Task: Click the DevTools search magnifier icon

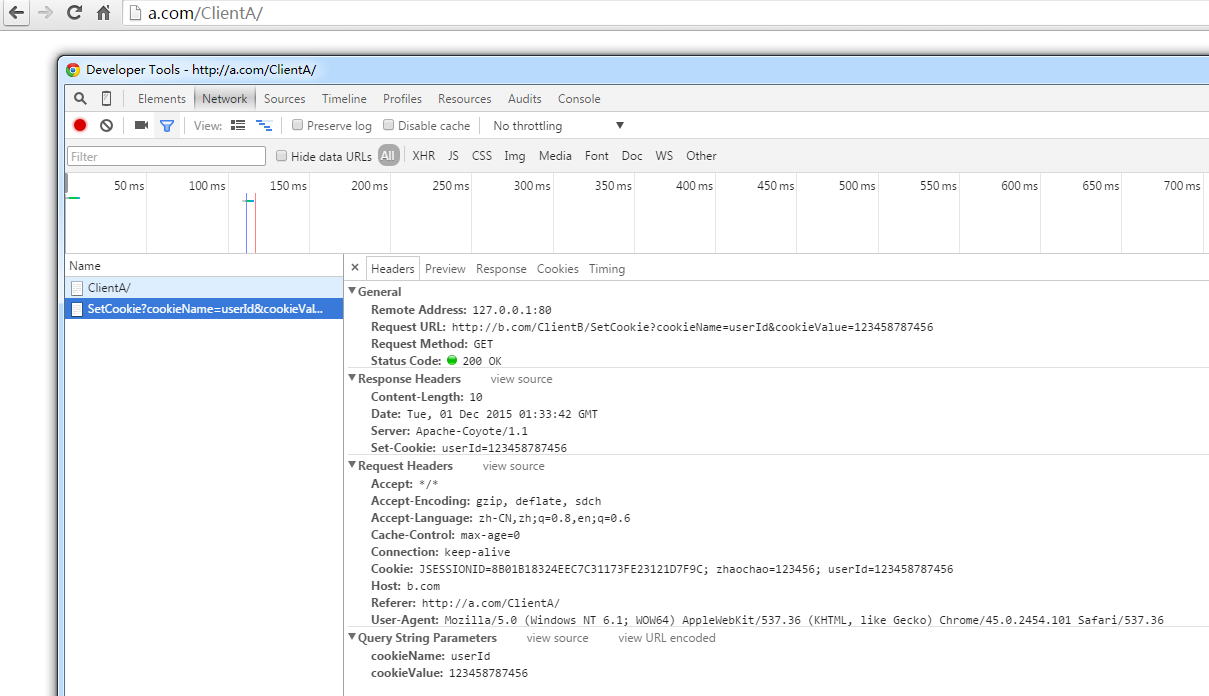Action: point(80,98)
